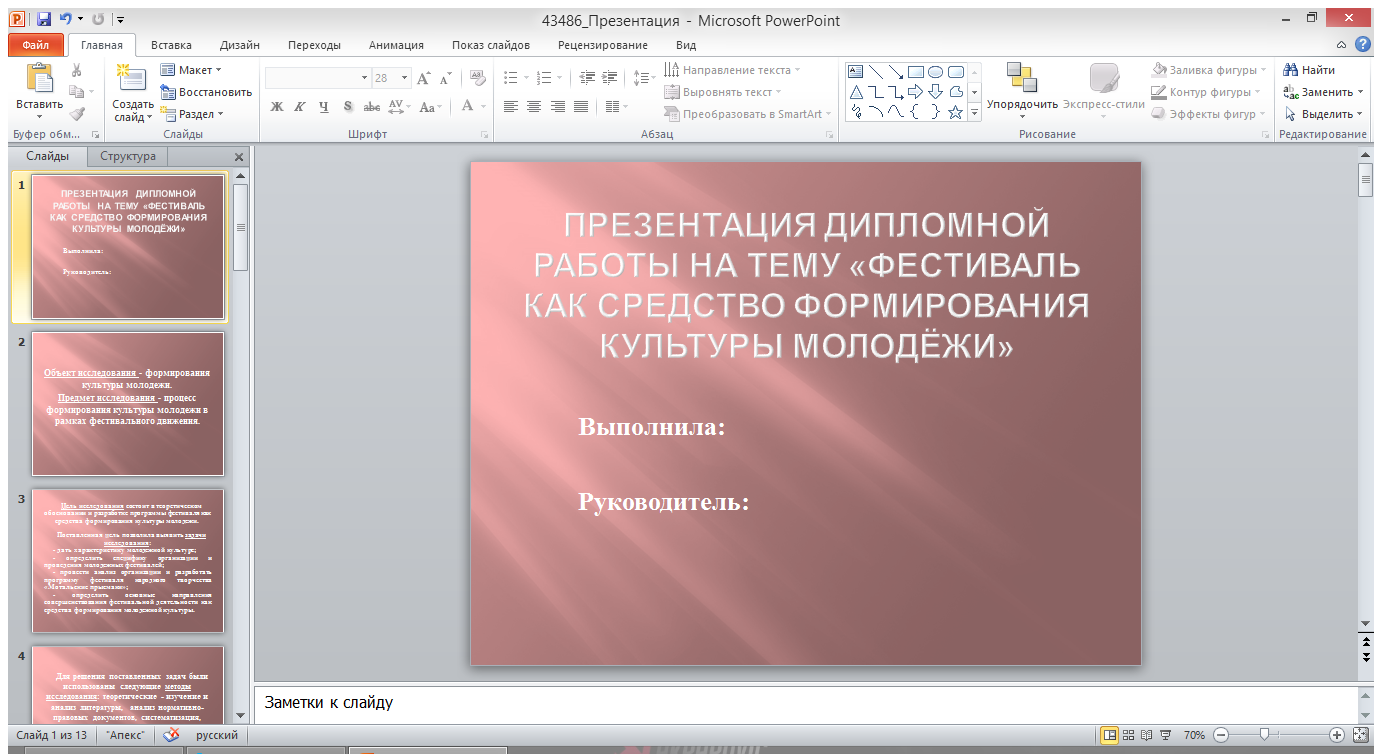The height and width of the screenshot is (754, 1382).
Task: Switch to Normal view in the status bar
Action: click(1109, 735)
